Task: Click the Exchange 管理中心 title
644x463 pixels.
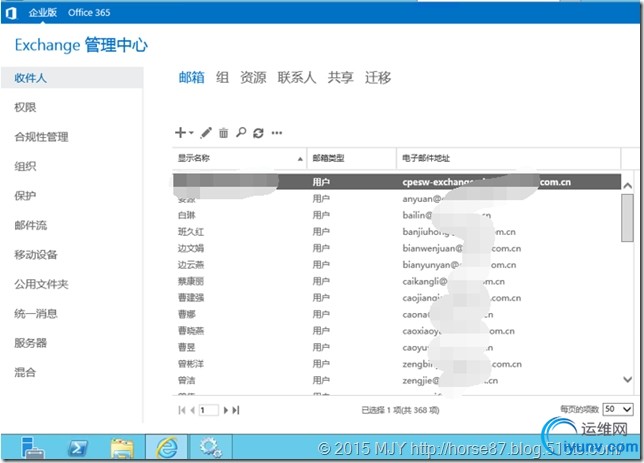Action: tap(81, 45)
